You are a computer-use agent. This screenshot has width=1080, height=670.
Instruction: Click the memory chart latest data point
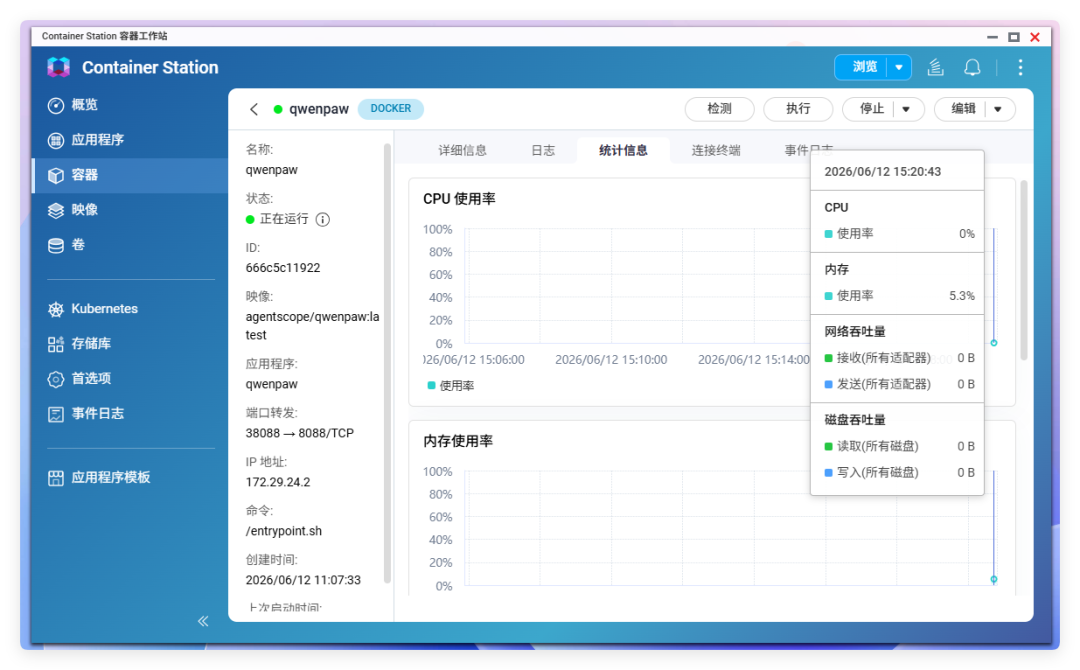pyautogui.click(x=994, y=580)
